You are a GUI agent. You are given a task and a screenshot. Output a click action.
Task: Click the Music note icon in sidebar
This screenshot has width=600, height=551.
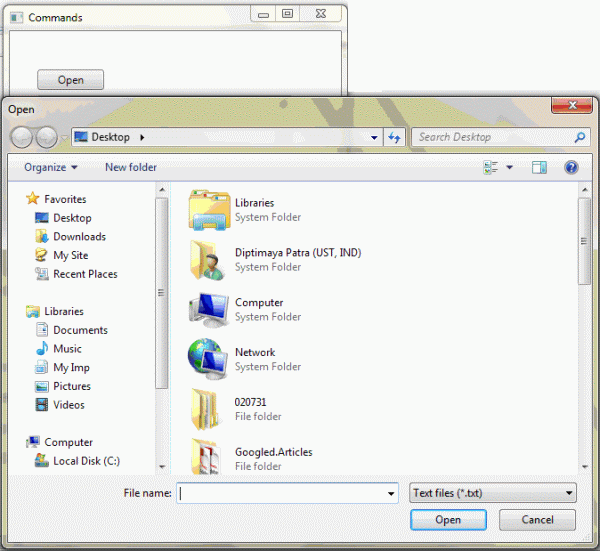click(41, 348)
